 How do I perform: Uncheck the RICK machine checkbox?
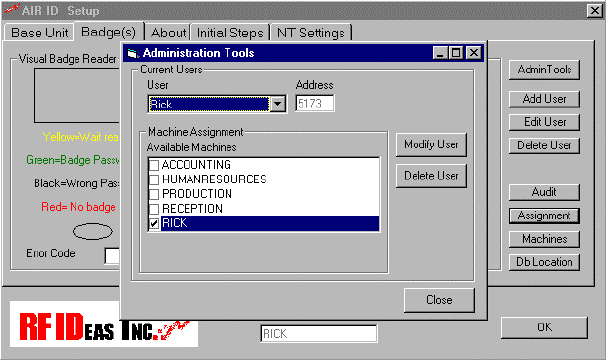pyautogui.click(x=154, y=223)
